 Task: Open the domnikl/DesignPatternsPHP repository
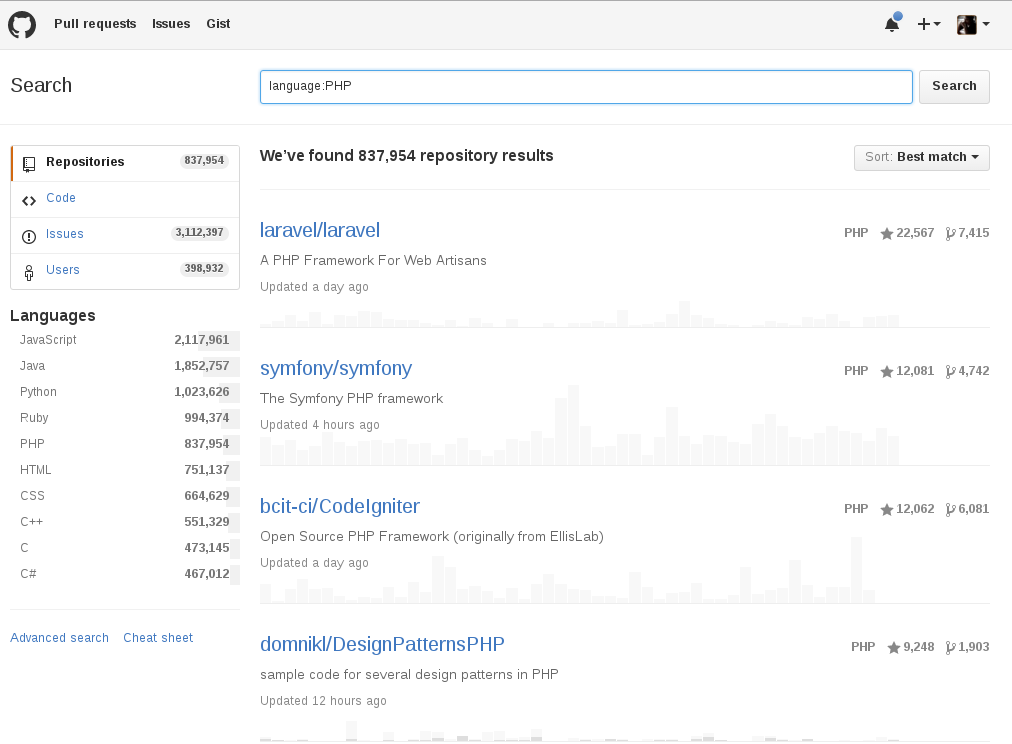[x=382, y=645]
